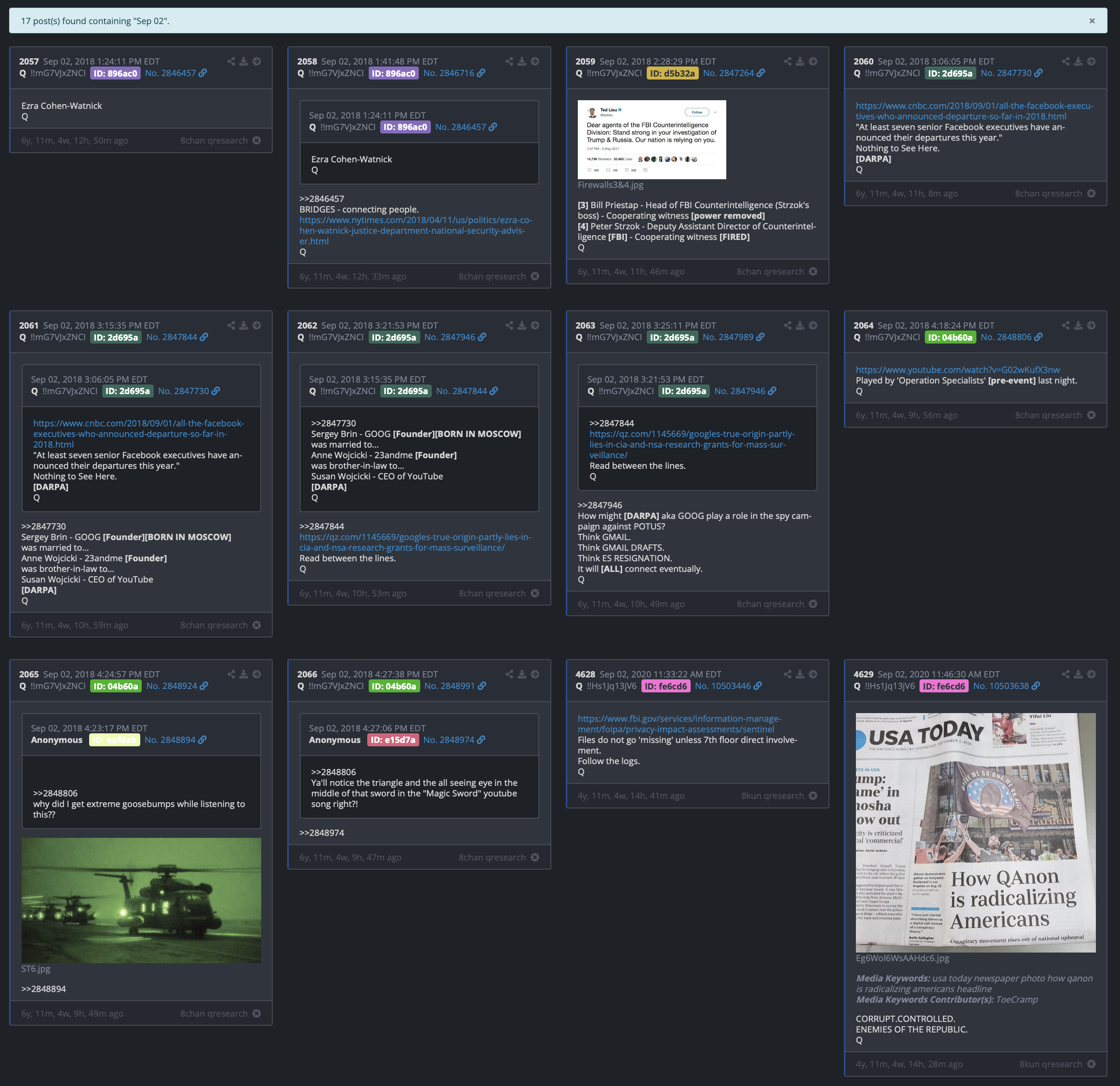Screen dimensions: 1120x1086
Task: Open post No. 2846457 in post 2057 header
Action: click(170, 73)
